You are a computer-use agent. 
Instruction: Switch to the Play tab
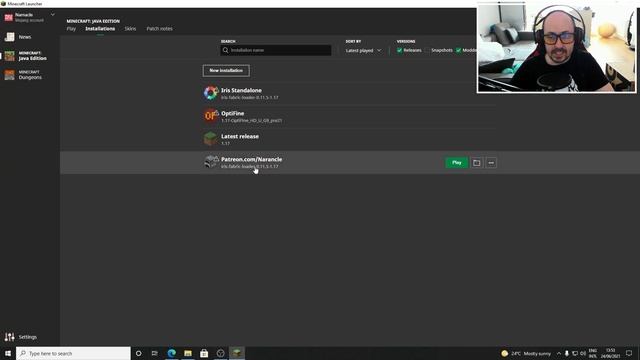(x=71, y=29)
